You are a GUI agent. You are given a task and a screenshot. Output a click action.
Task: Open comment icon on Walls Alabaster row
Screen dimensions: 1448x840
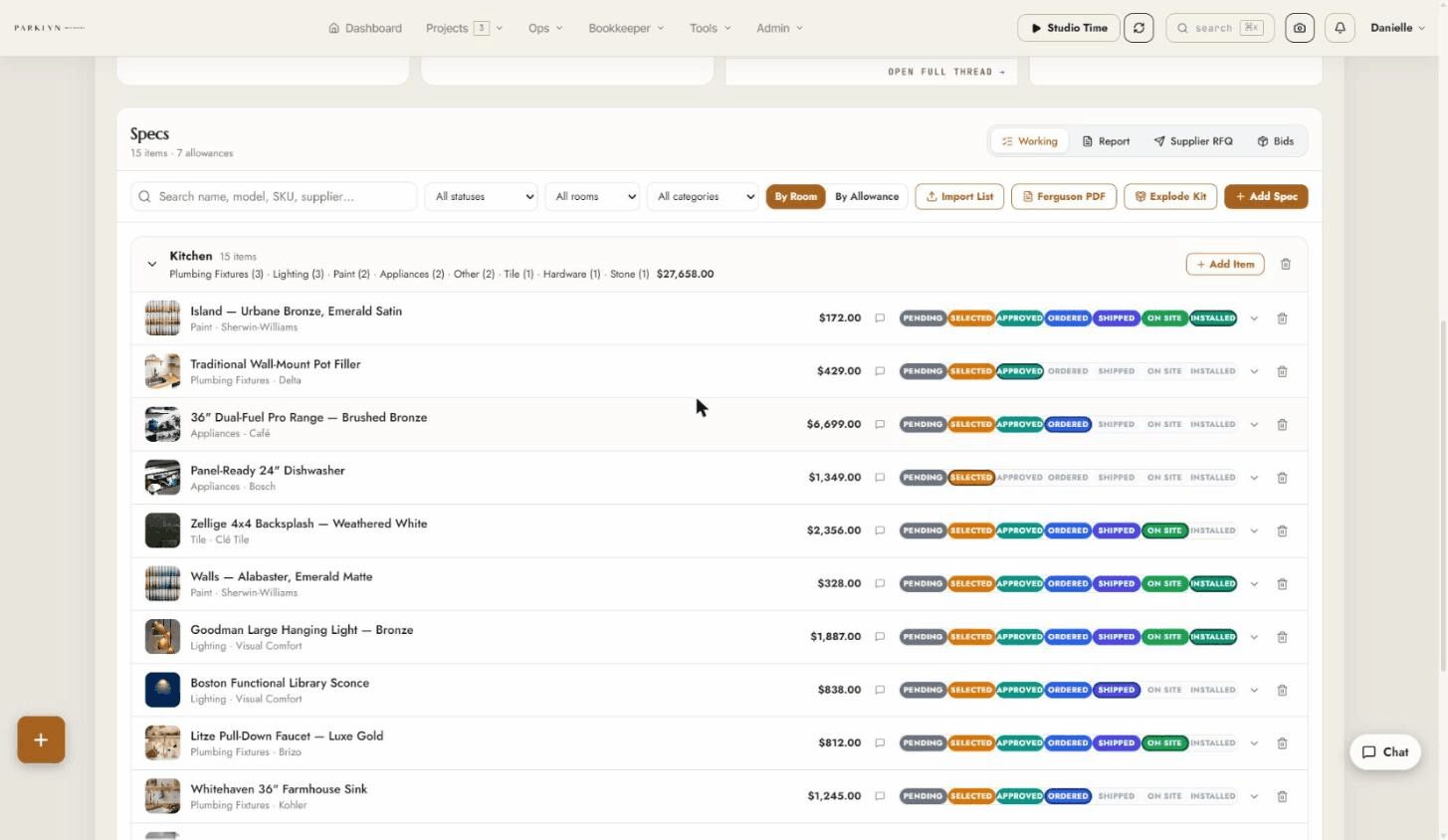pyautogui.click(x=880, y=583)
